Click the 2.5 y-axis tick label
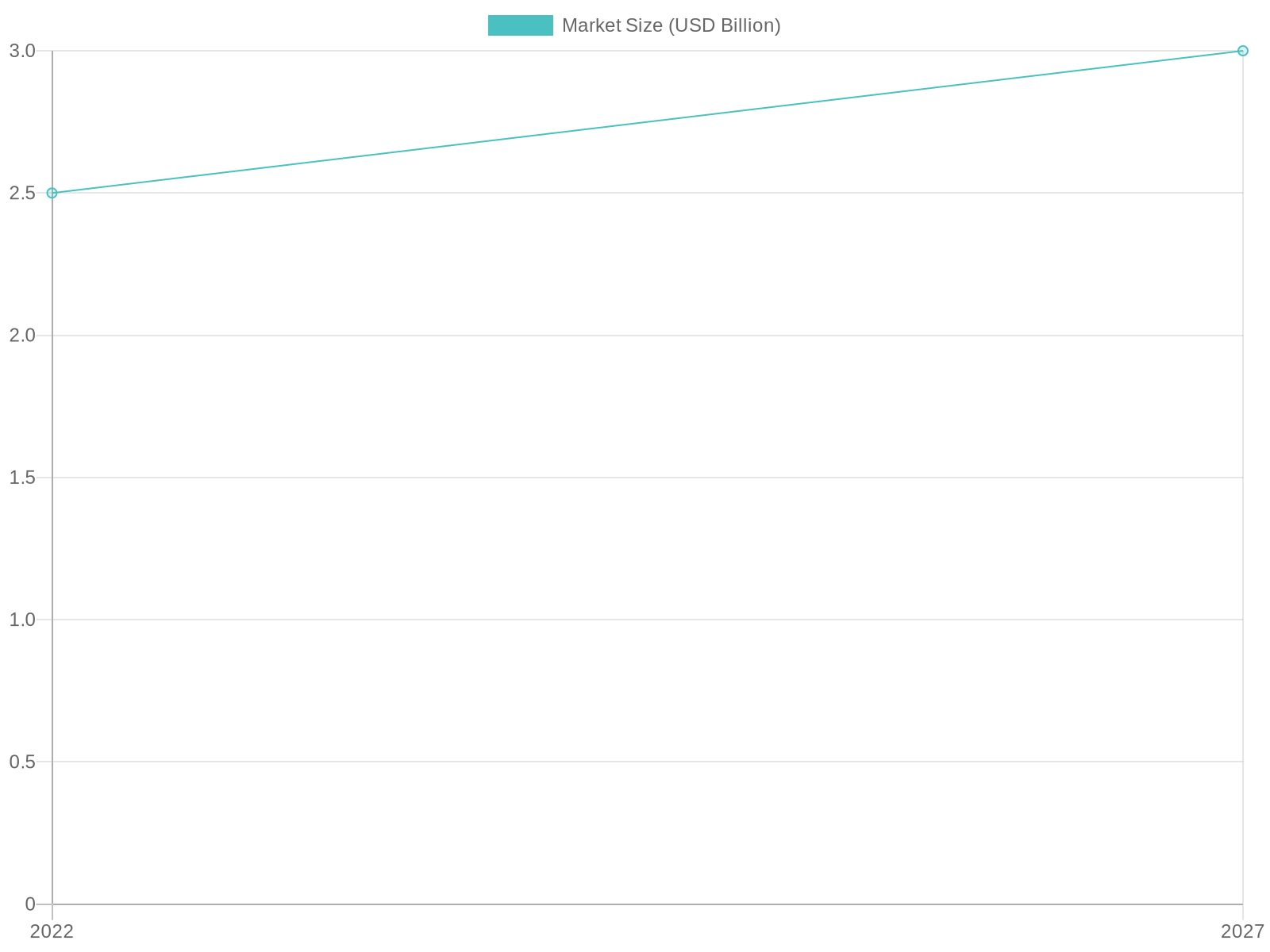Viewport: 1270px width, 952px height. click(22, 193)
